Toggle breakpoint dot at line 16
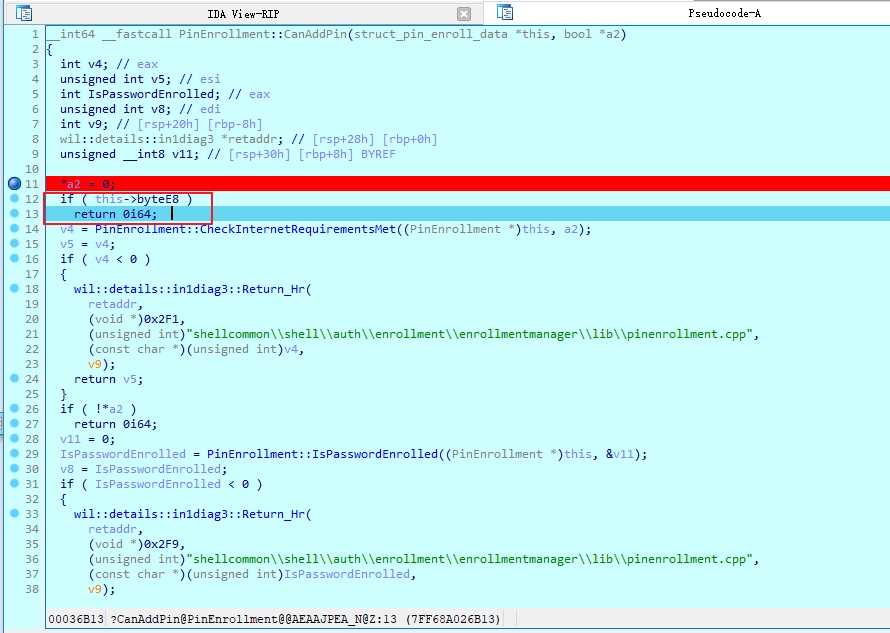890x633 pixels. coord(14,258)
